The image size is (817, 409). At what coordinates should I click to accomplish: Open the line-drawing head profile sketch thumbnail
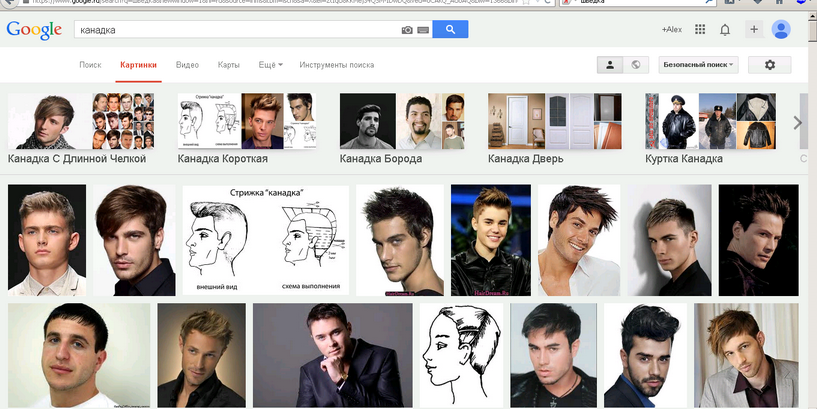[462, 355]
